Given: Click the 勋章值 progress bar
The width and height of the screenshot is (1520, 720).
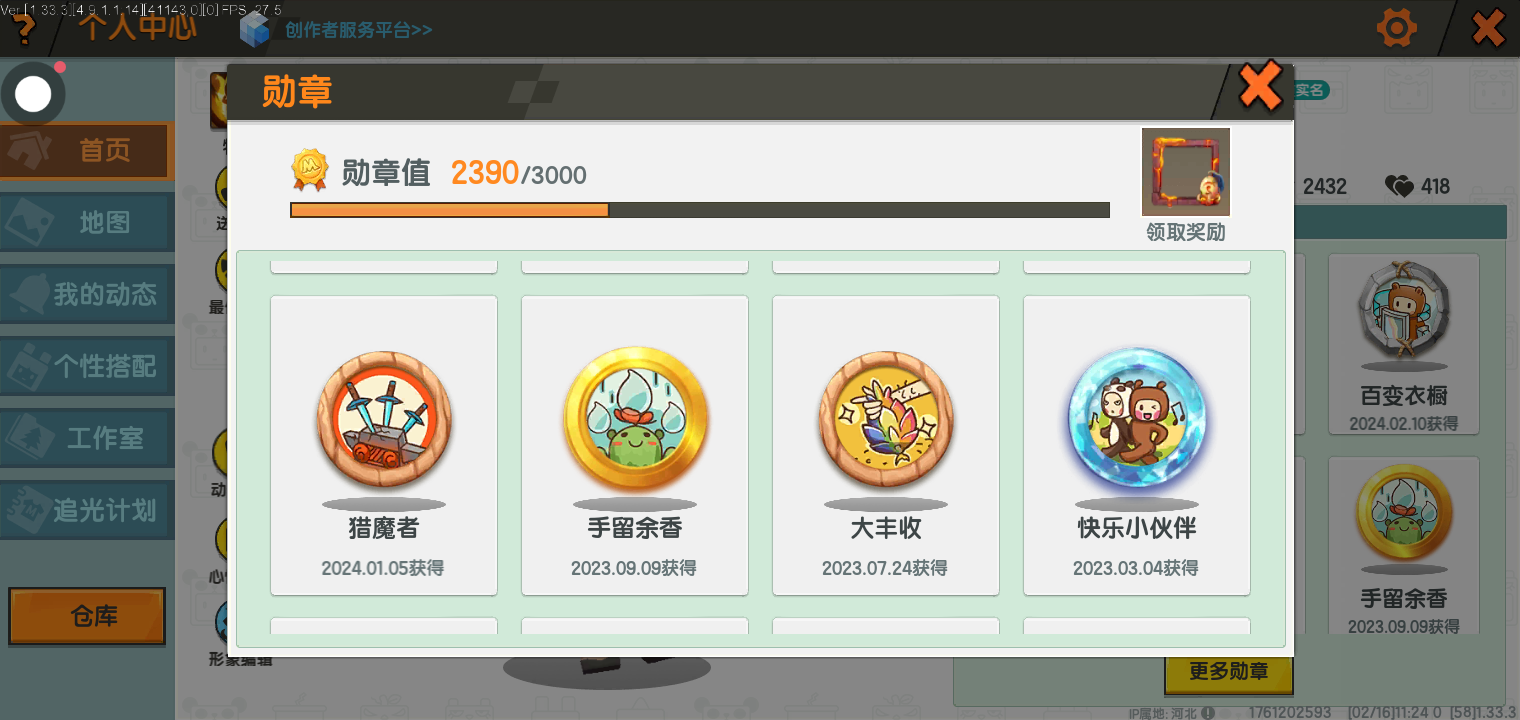Looking at the screenshot, I should point(700,210).
